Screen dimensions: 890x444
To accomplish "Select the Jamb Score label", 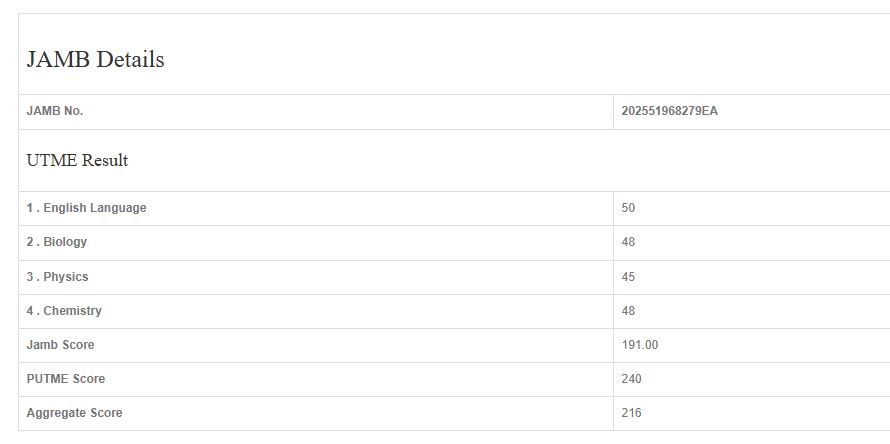I will tap(60, 345).
